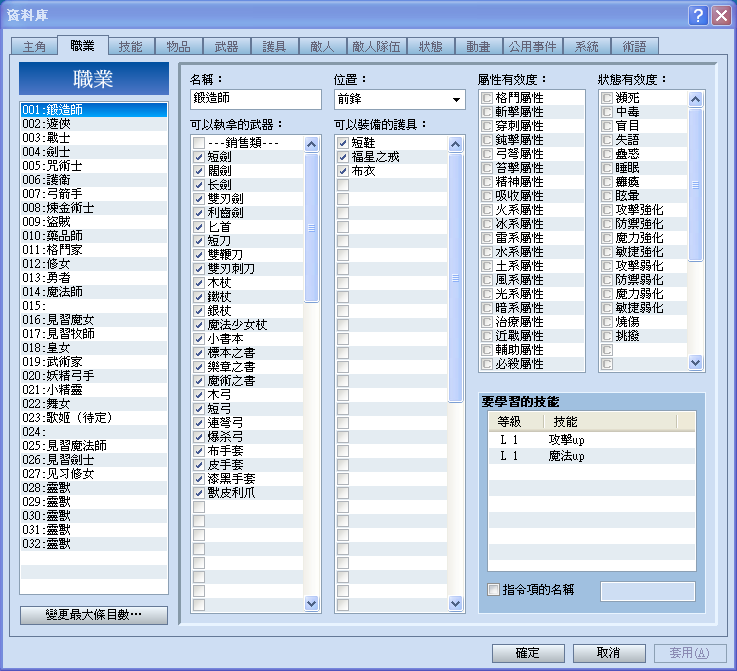Switch to the 技能 tab
The height and width of the screenshot is (671, 737).
click(130, 47)
